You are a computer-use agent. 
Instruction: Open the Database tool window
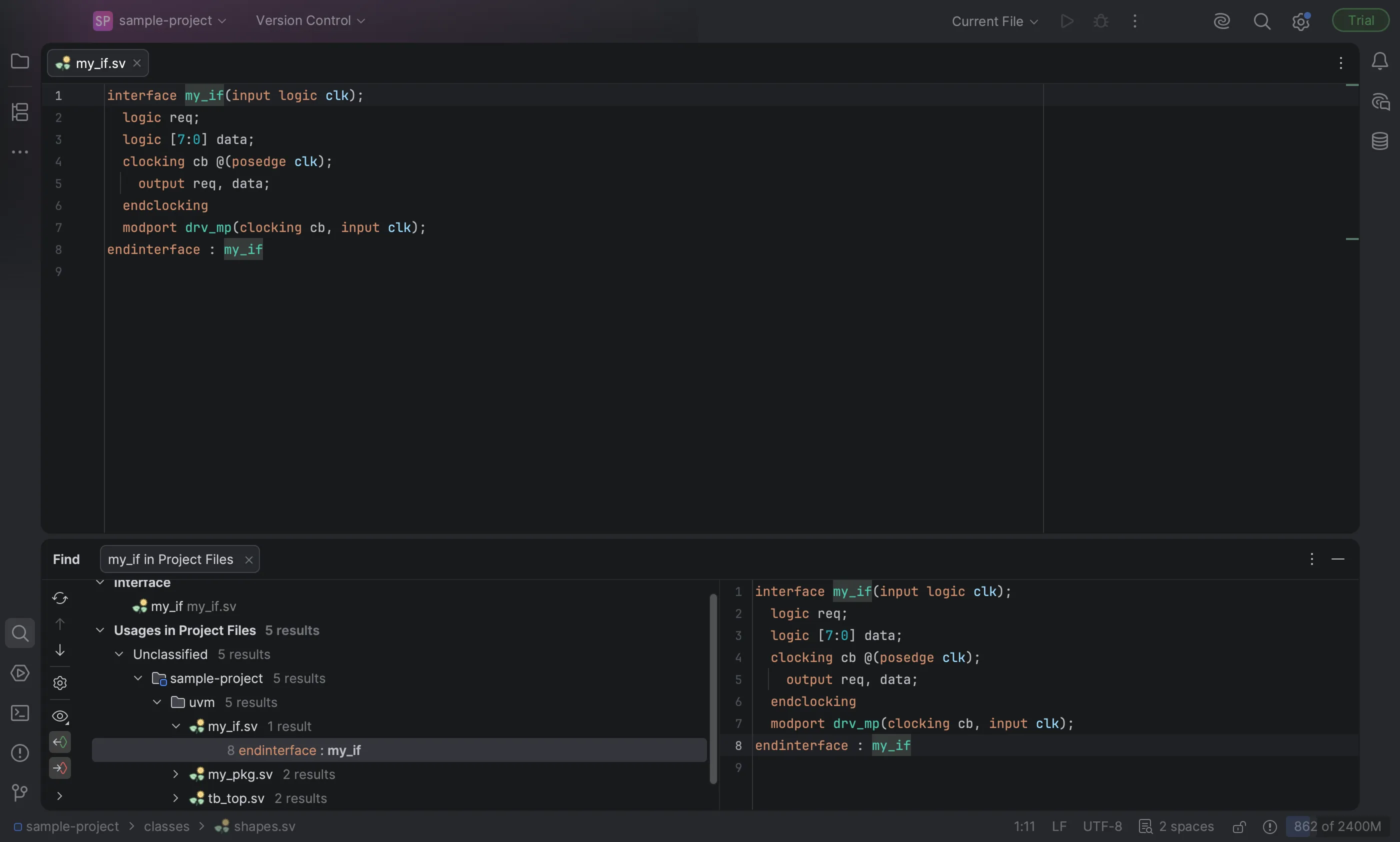(x=1379, y=141)
